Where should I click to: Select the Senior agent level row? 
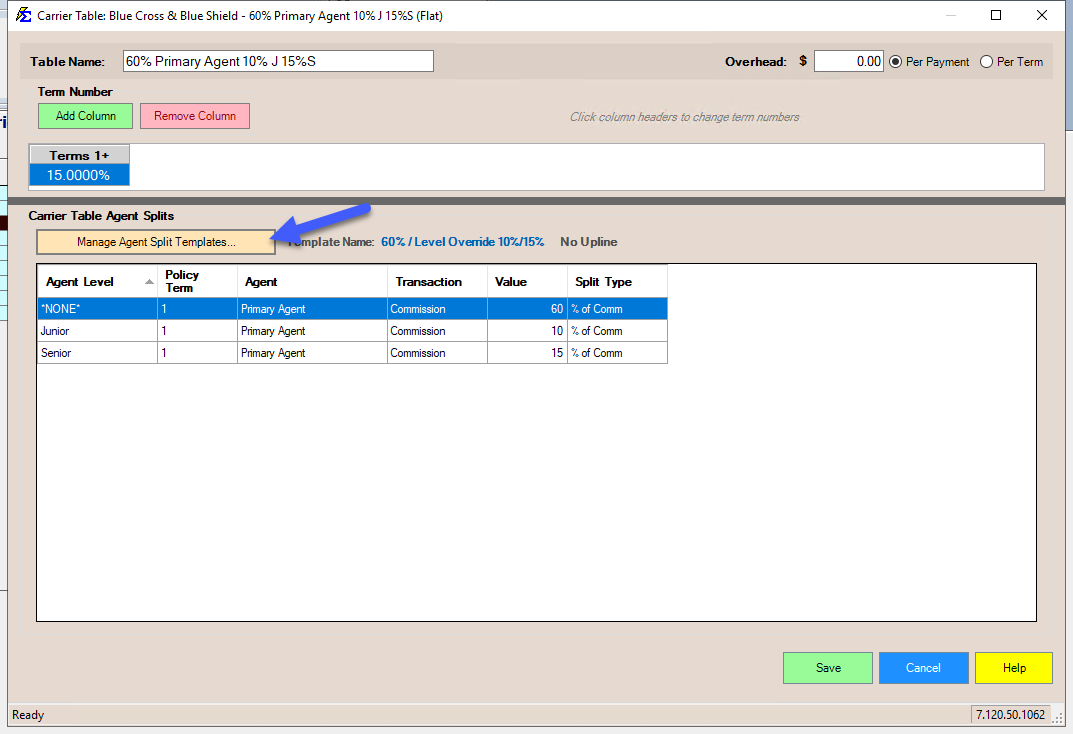(x=96, y=353)
